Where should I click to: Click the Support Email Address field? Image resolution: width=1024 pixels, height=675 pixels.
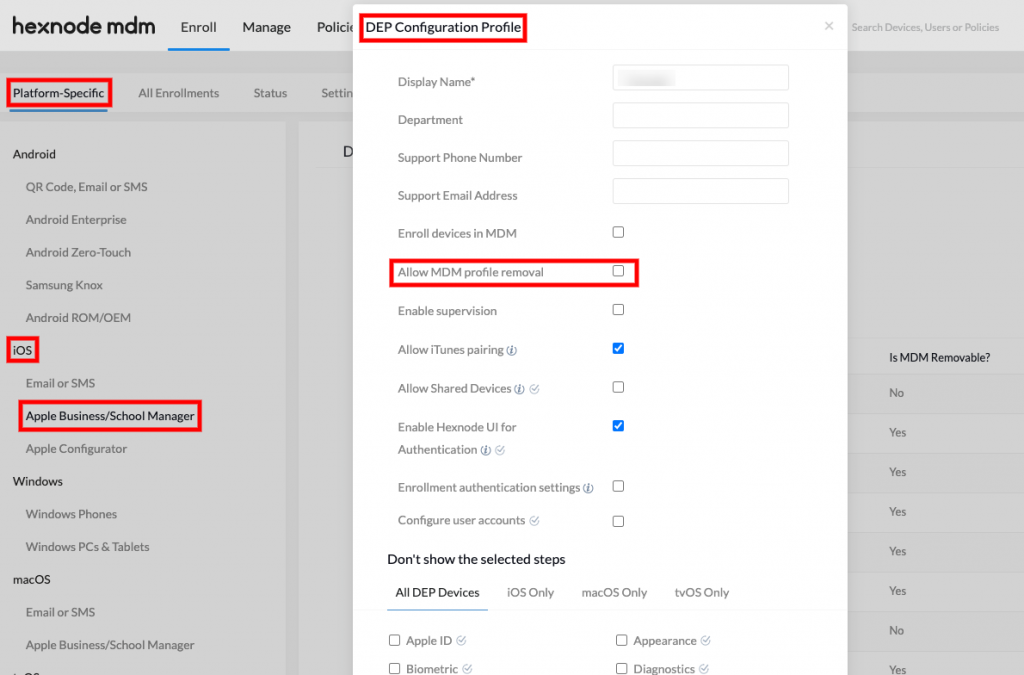point(700,191)
